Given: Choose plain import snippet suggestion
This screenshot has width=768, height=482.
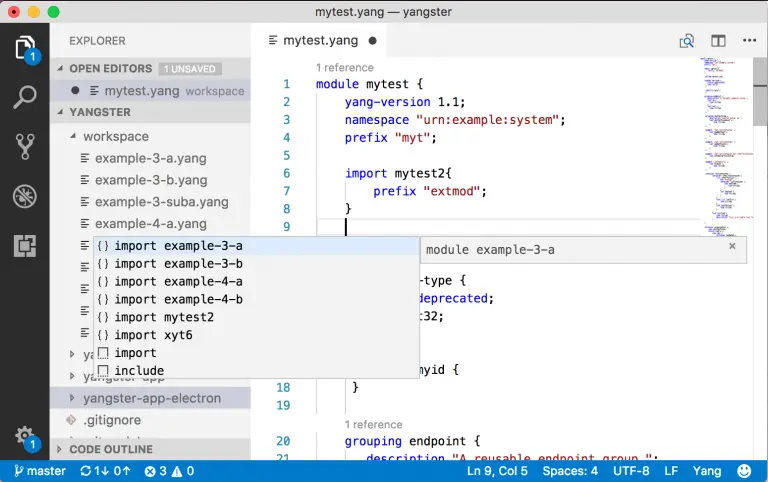Looking at the screenshot, I should pos(256,353).
